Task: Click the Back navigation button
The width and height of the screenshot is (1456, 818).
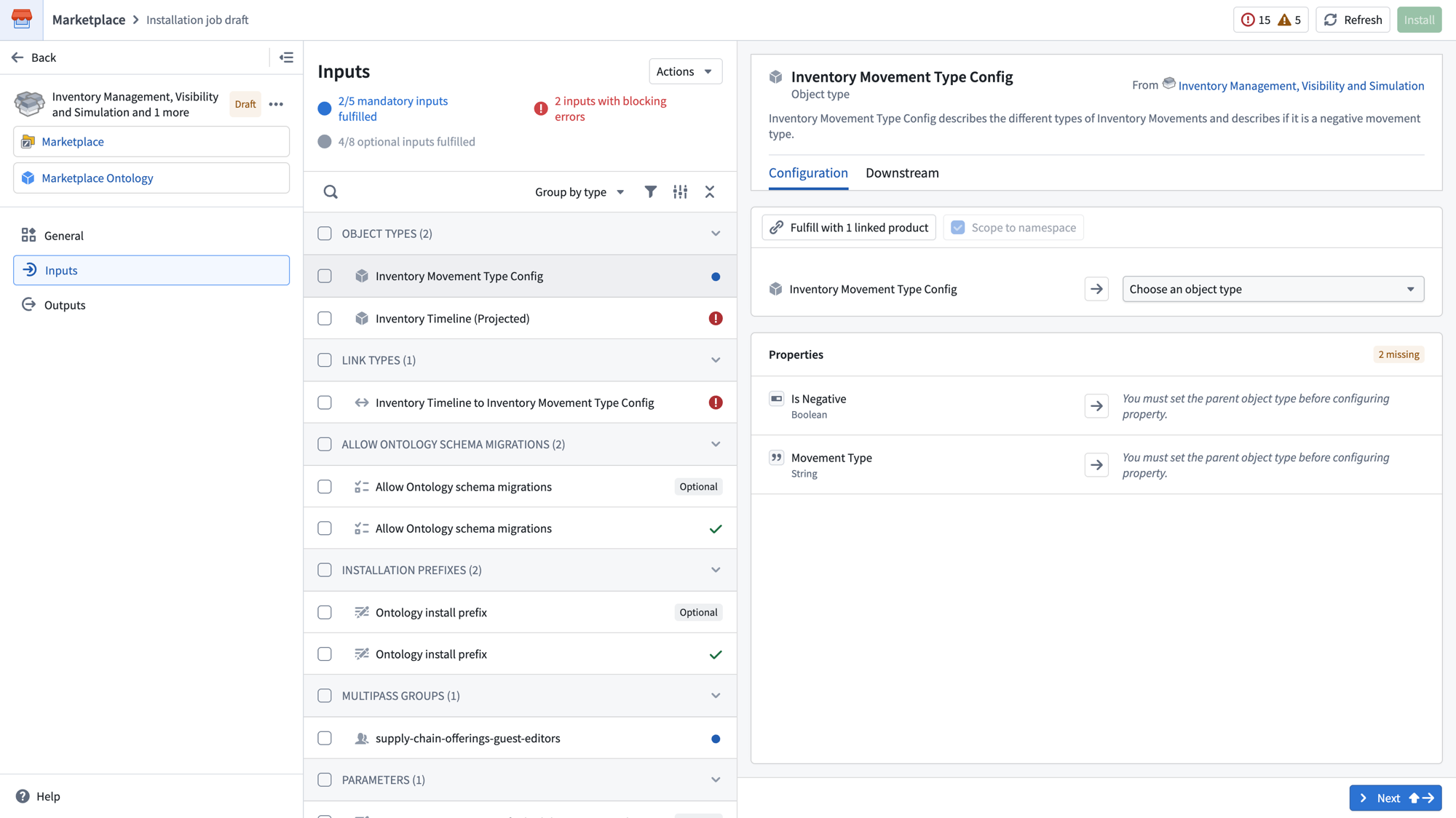Action: coord(34,57)
